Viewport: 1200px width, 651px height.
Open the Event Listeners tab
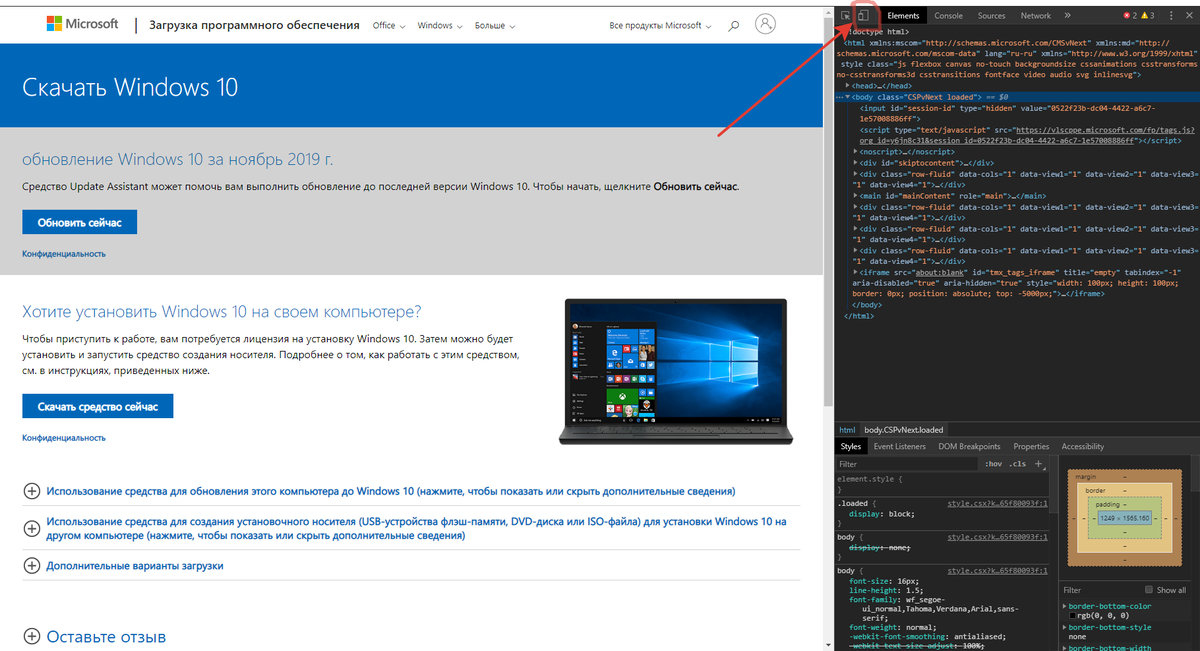[898, 446]
